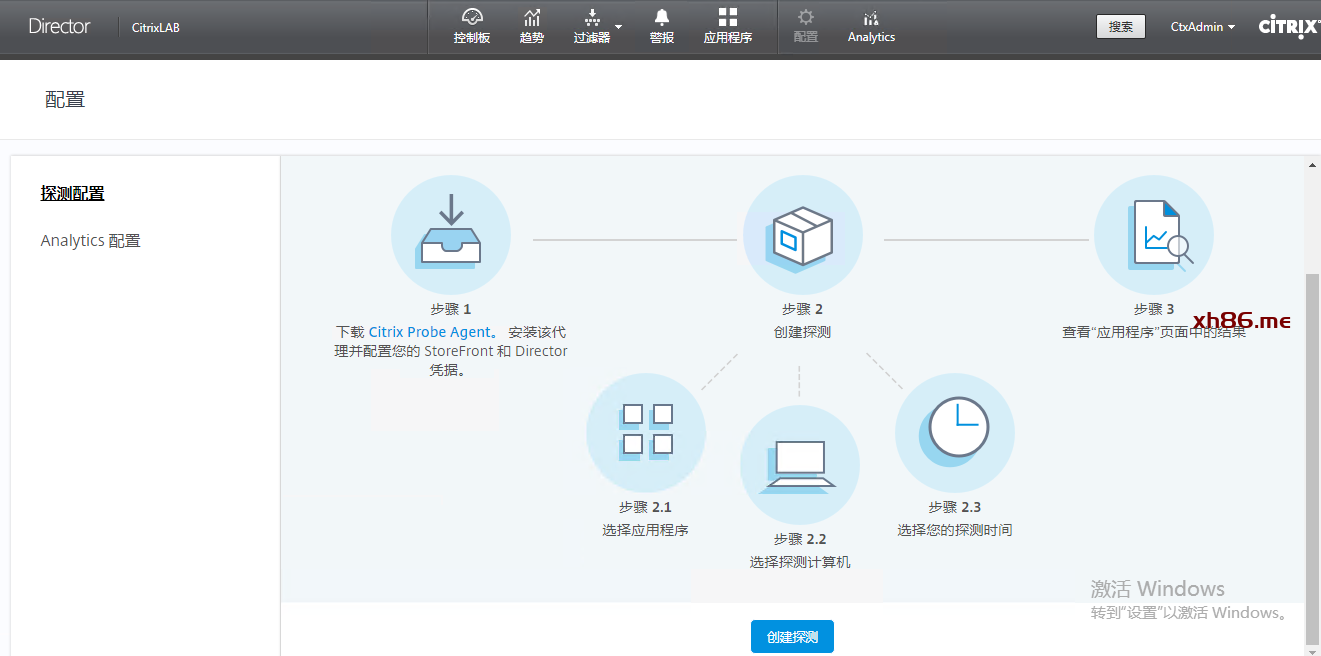Click the vertical scrollbar on the right
Screen dimensions: 1321x656
click(1312, 450)
